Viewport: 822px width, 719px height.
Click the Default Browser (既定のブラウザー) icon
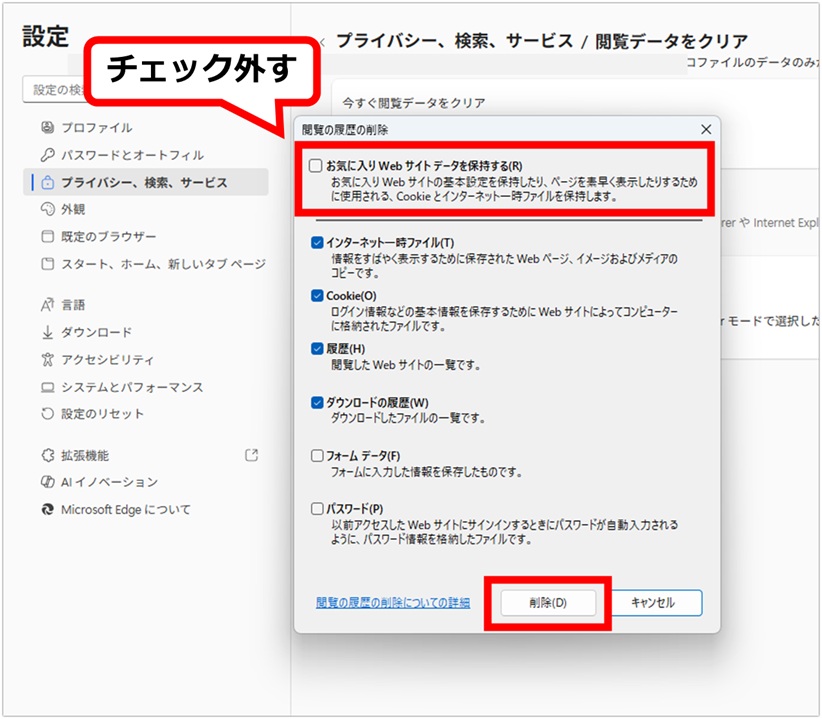click(x=47, y=237)
